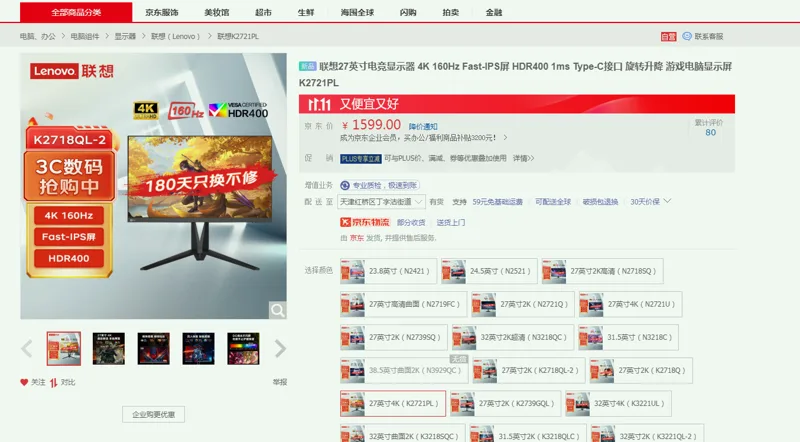Image resolution: width=800 pixels, height=442 pixels.
Task: Click the heart 关注 favorite icon
Action: pyautogui.click(x=24, y=382)
